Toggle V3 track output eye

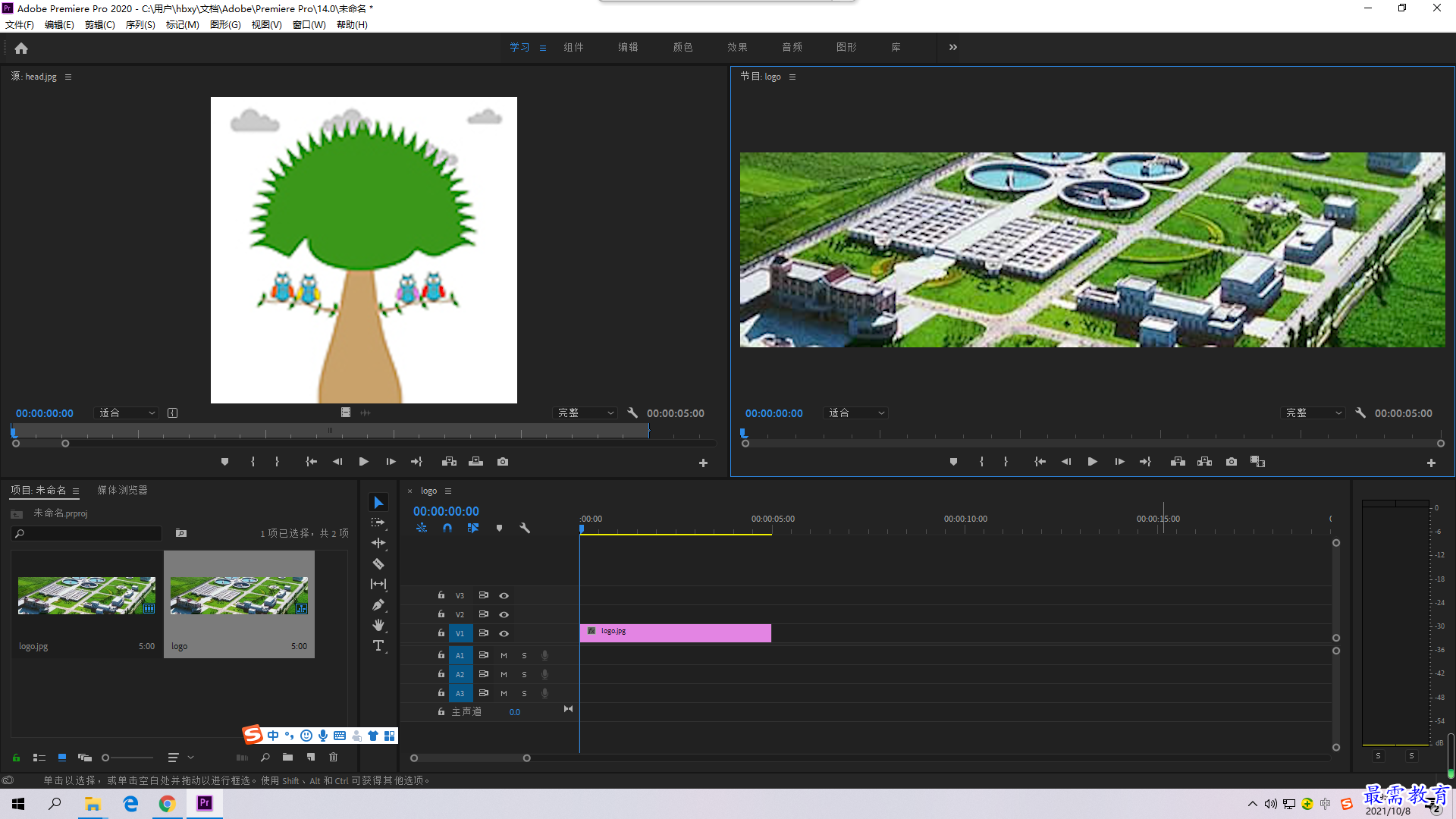tap(504, 595)
